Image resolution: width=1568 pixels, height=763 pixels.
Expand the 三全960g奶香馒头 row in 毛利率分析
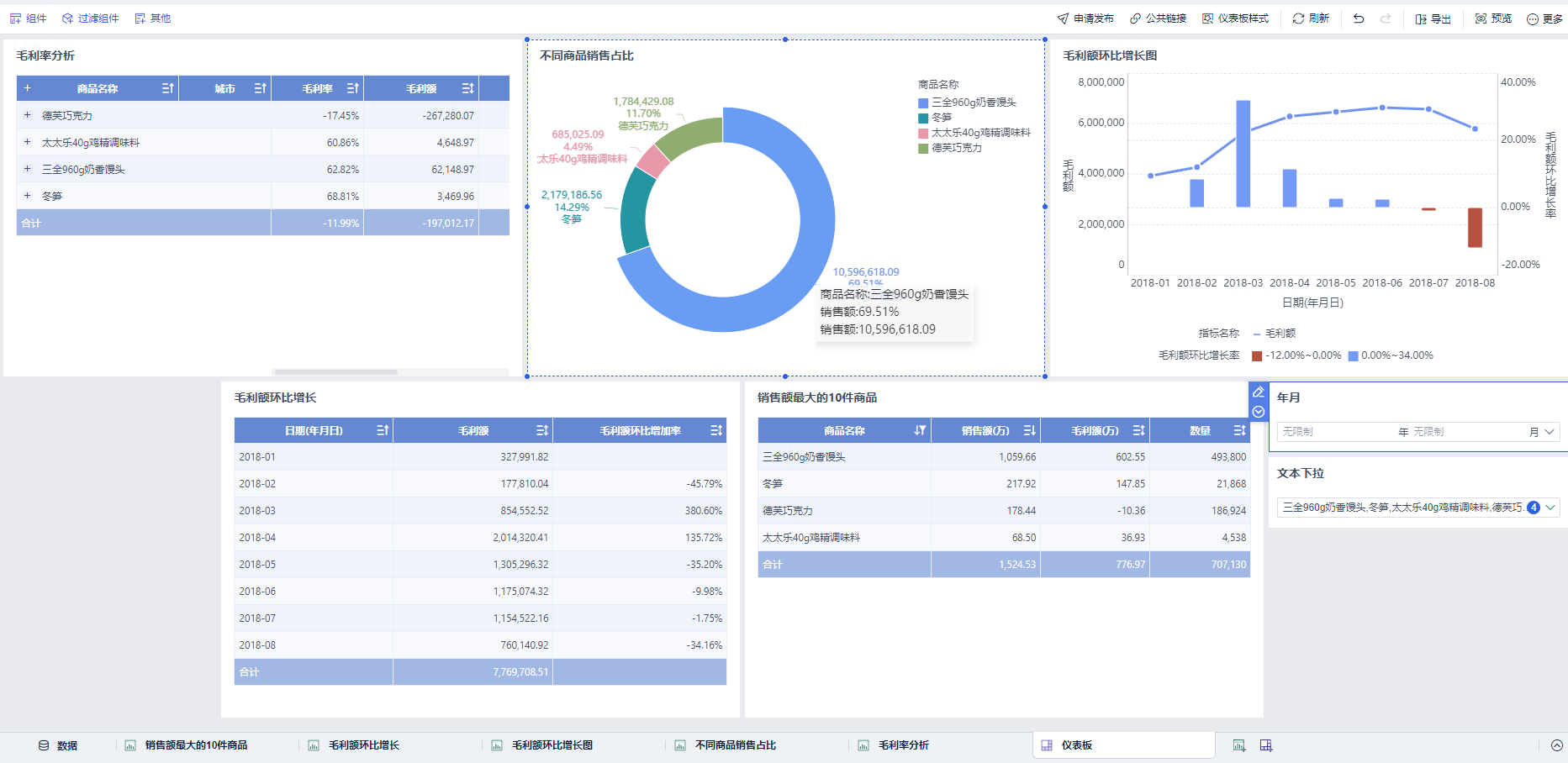tap(27, 169)
